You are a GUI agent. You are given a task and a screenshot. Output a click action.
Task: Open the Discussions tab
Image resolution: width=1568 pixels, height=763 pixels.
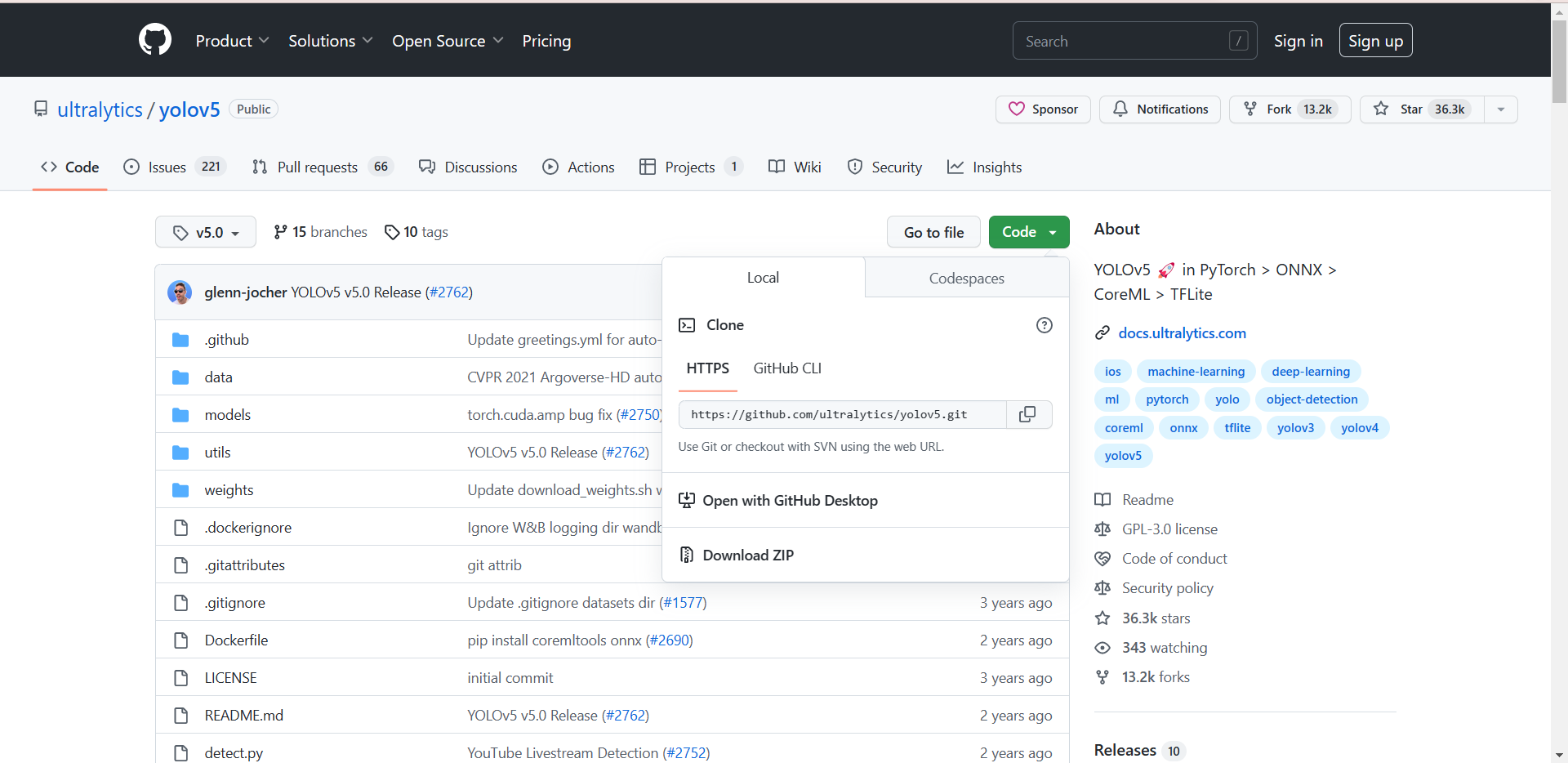pos(468,167)
